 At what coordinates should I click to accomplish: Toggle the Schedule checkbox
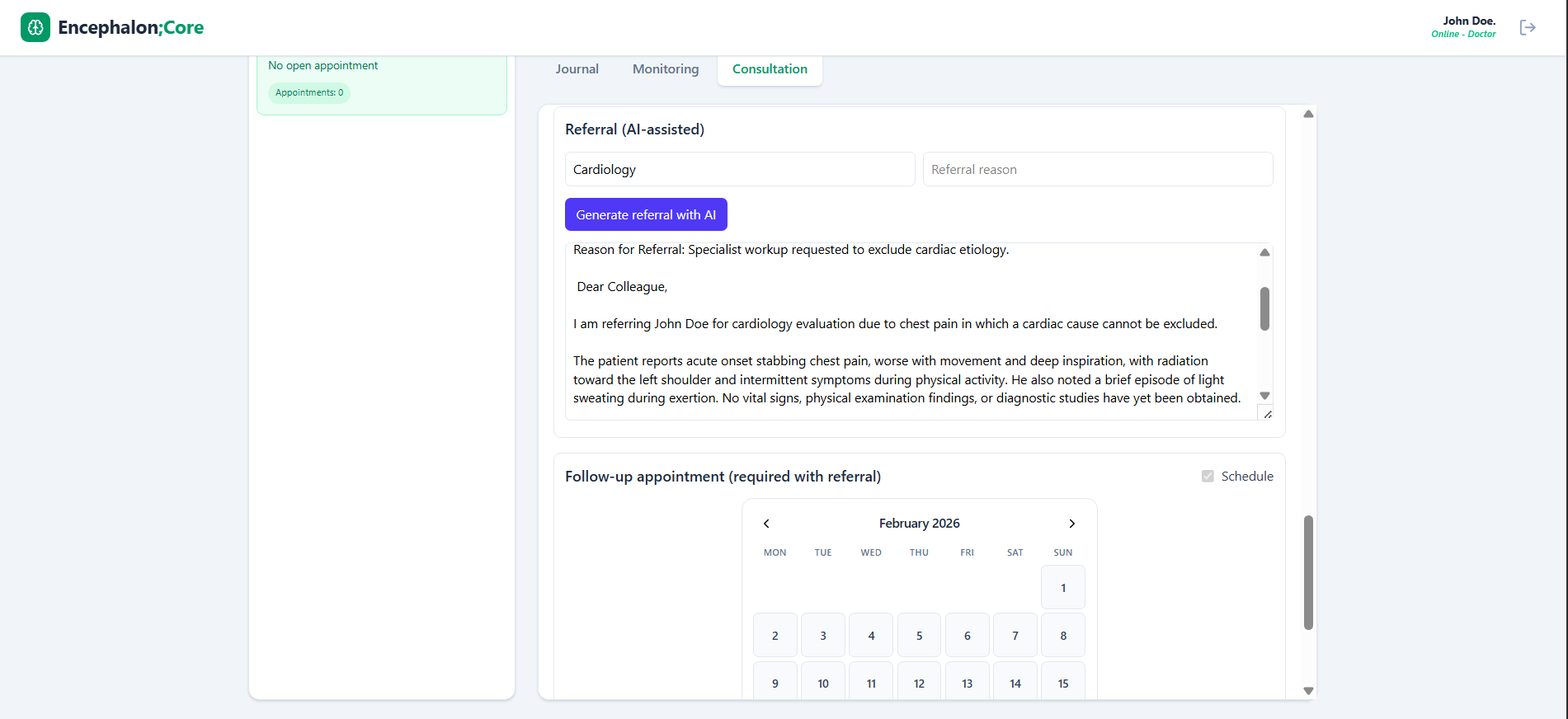[1208, 477]
